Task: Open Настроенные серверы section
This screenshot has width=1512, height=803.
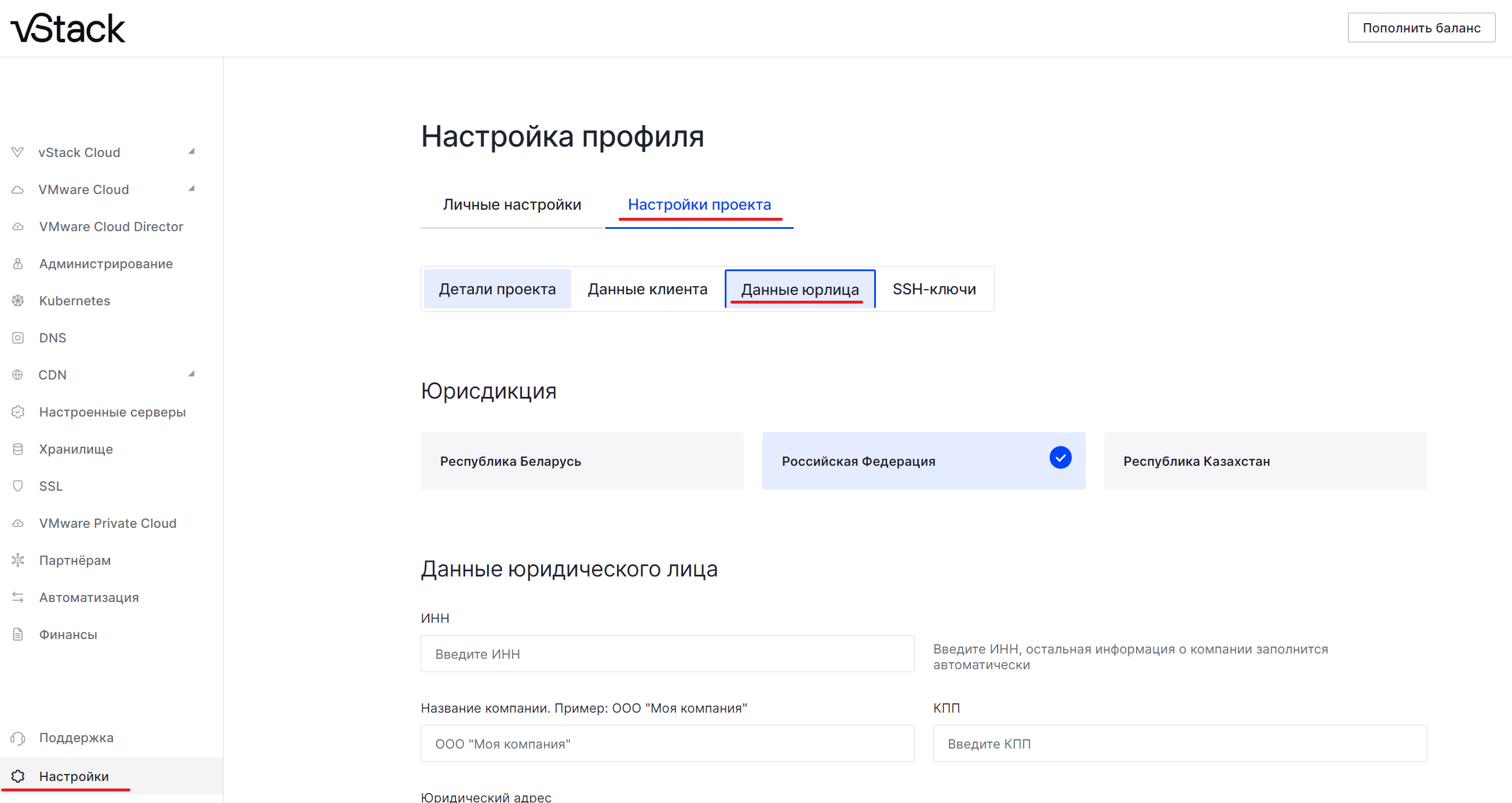Action: (113, 412)
